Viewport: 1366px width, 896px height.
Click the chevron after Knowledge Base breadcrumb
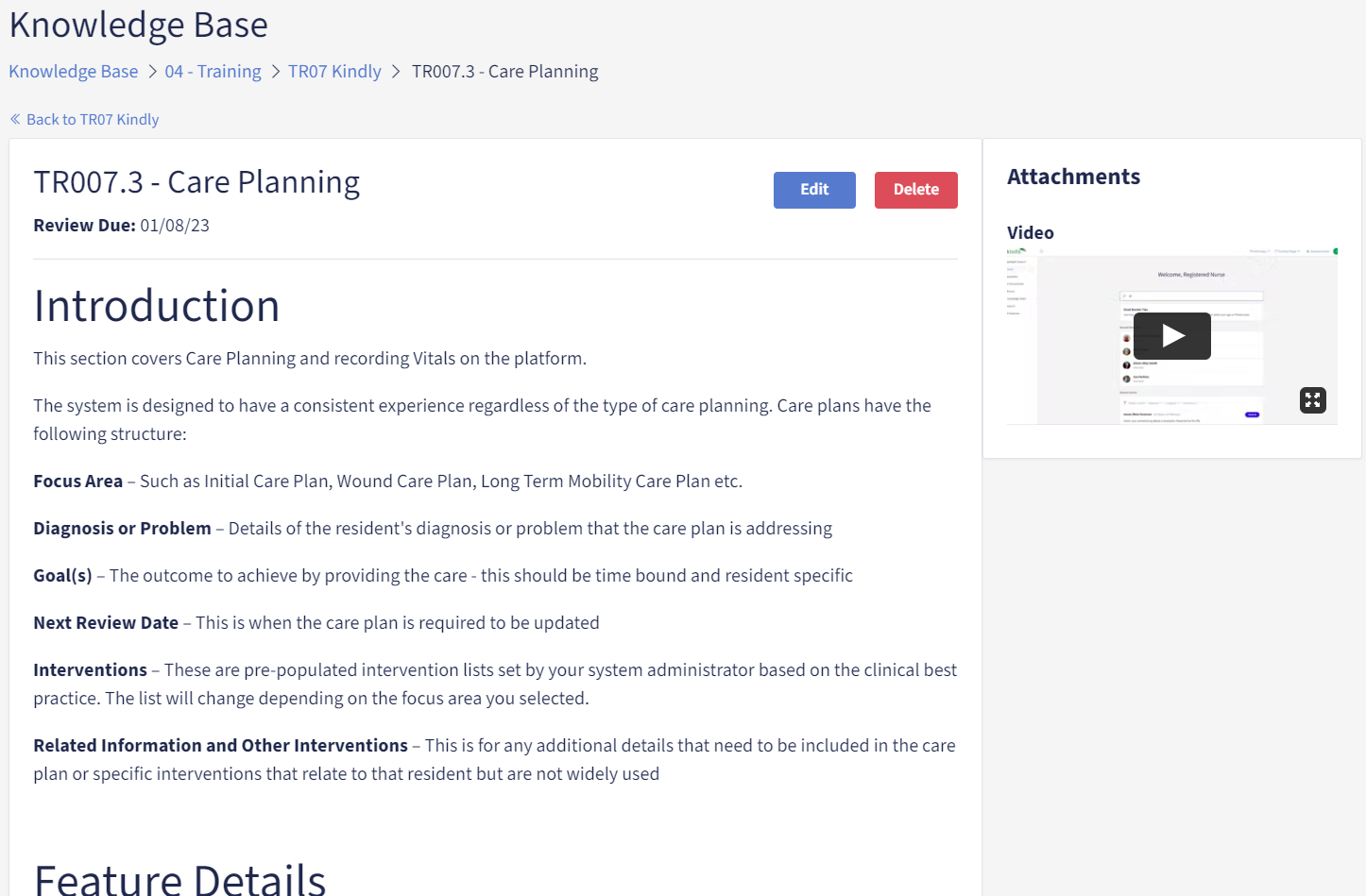[152, 72]
